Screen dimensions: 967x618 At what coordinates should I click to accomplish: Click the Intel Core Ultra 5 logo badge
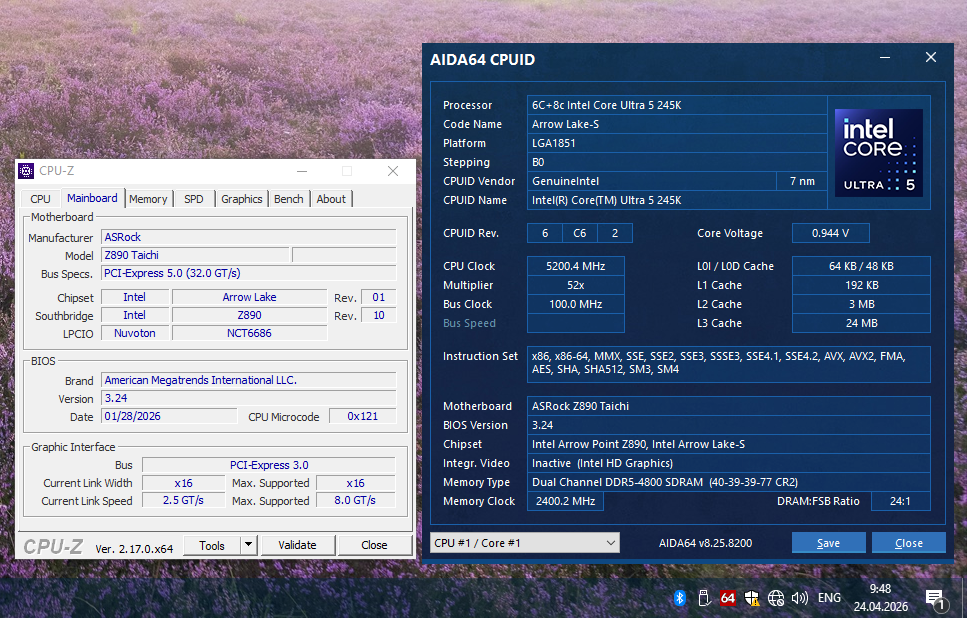878,153
